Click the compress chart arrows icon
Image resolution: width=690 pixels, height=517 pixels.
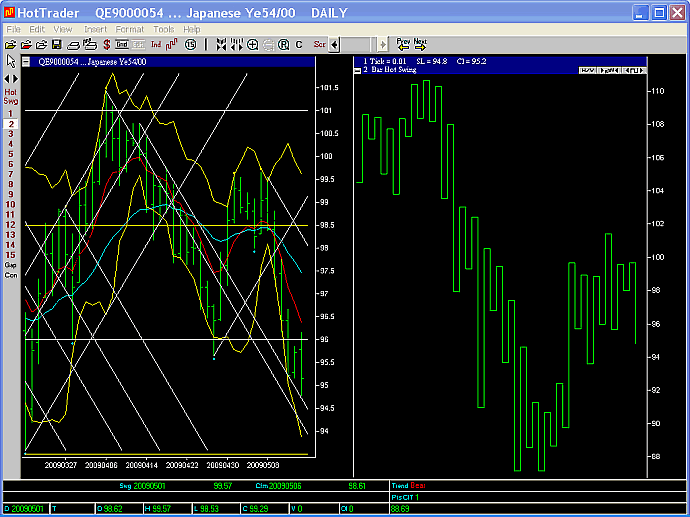(221, 44)
